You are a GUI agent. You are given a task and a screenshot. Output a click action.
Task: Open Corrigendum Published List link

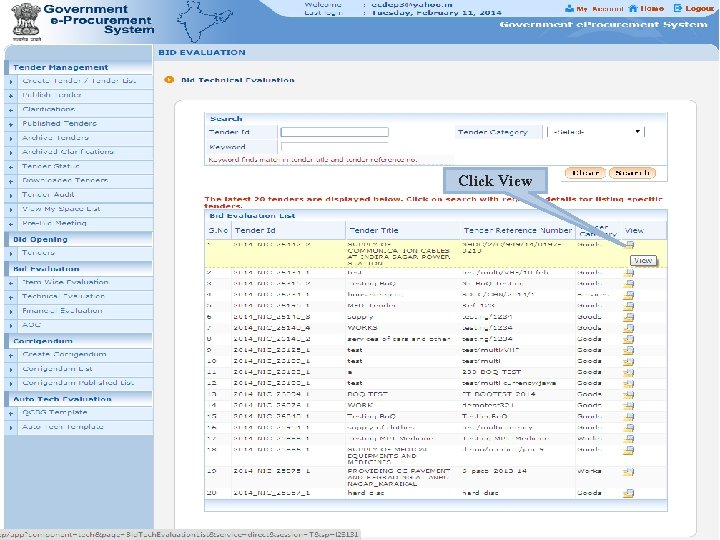click(78, 383)
